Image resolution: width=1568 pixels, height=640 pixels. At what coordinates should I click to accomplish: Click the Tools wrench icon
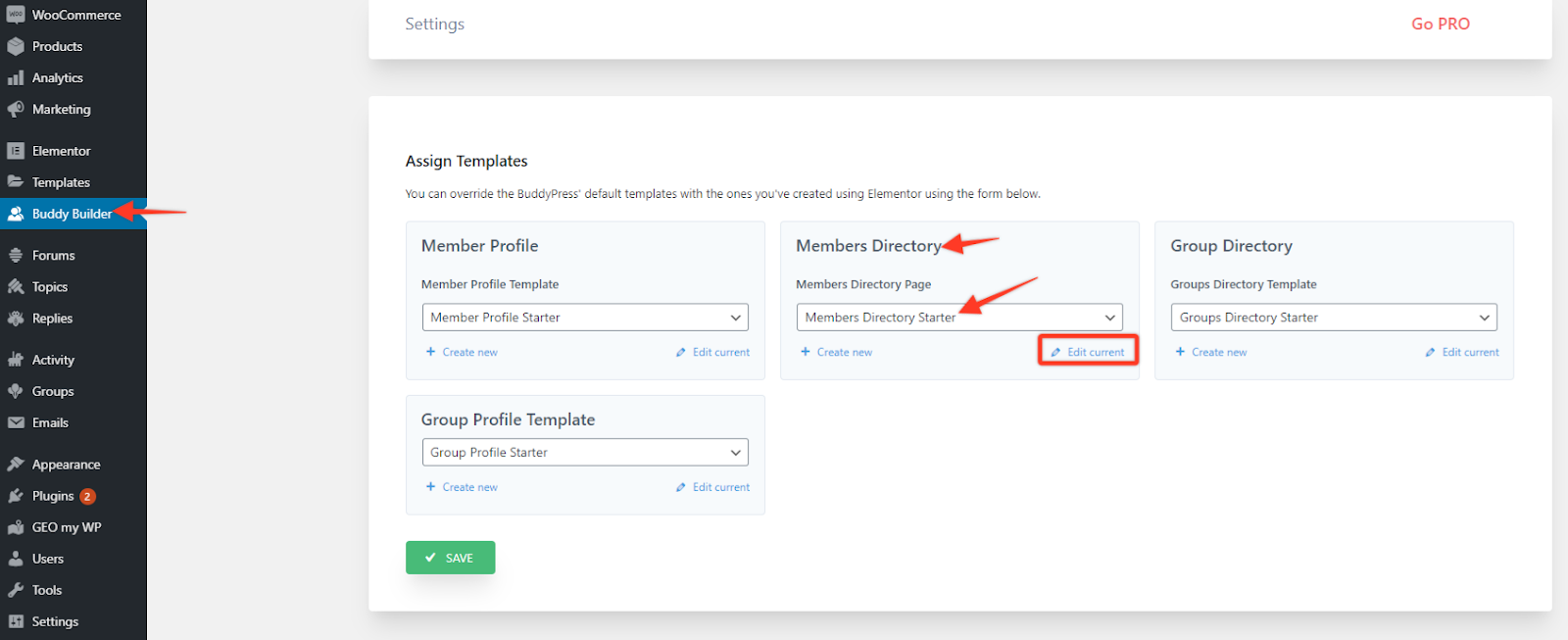(x=16, y=590)
